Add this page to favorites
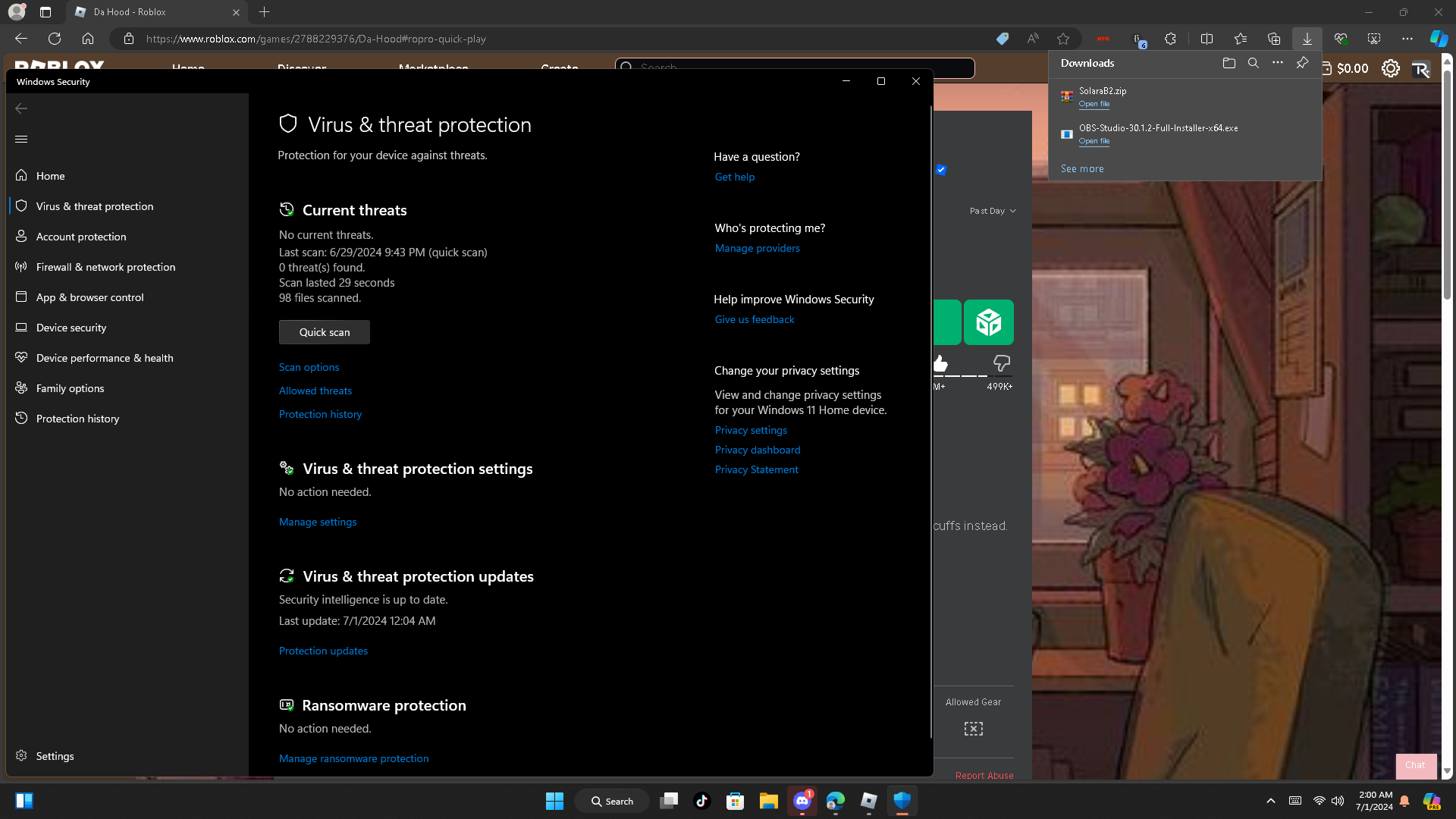The height and width of the screenshot is (819, 1456). click(x=1063, y=39)
